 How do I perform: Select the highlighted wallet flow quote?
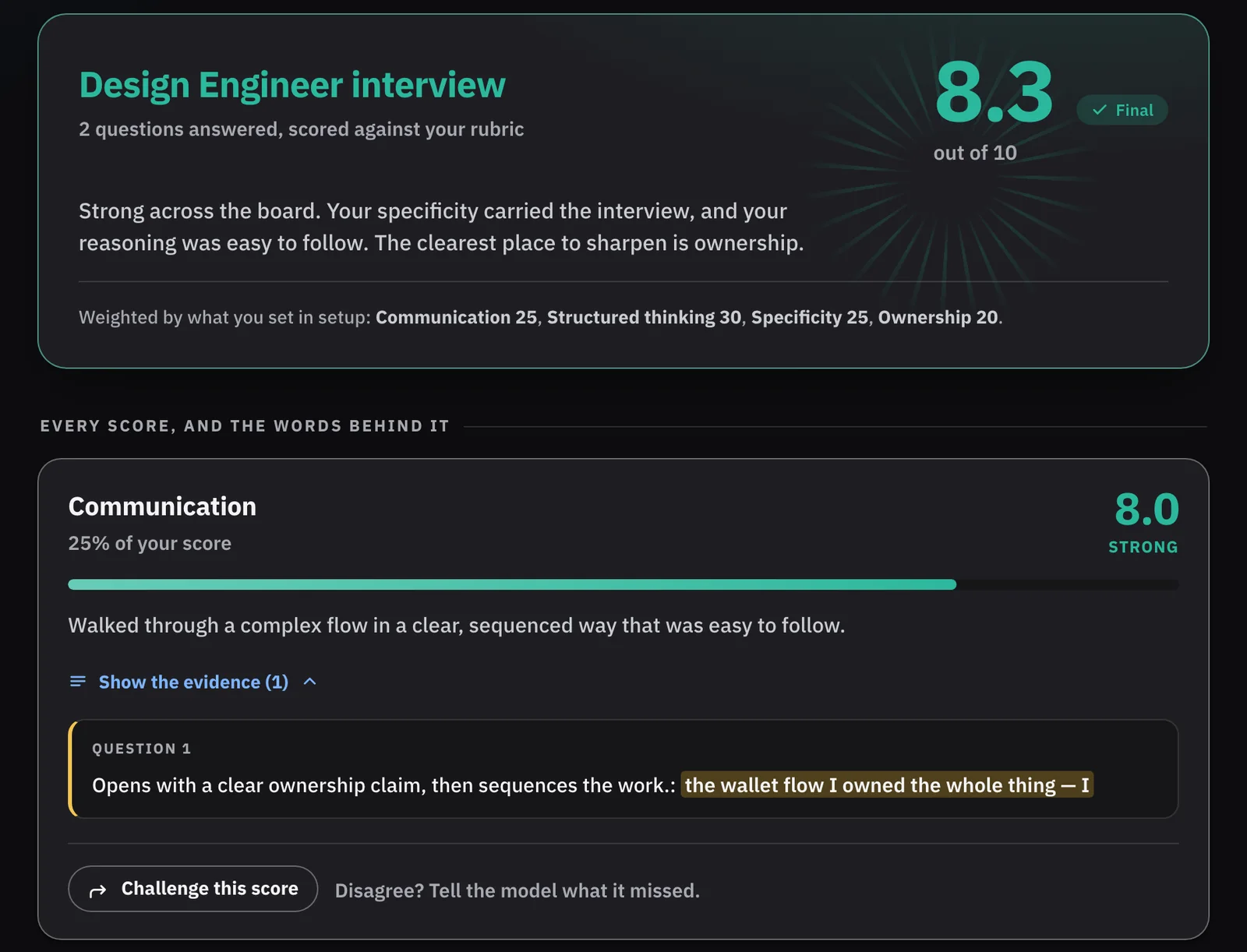[887, 785]
